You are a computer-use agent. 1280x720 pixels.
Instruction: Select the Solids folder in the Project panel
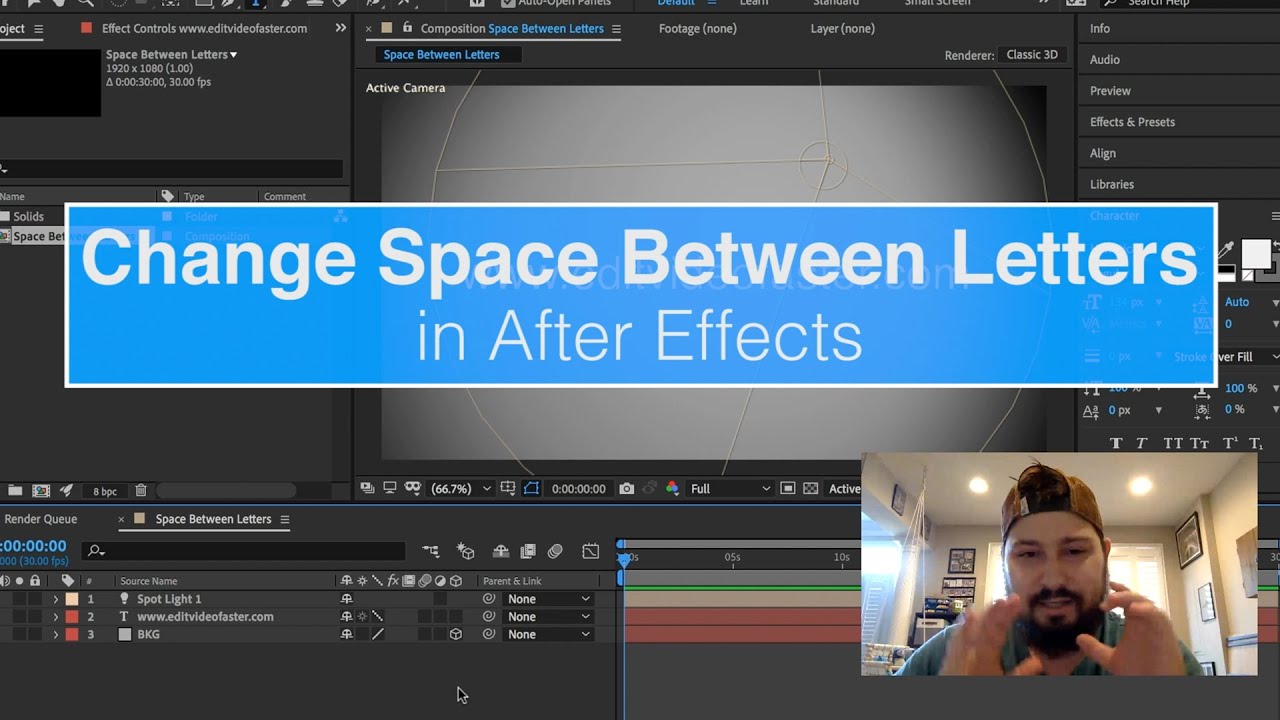pyautogui.click(x=28, y=216)
